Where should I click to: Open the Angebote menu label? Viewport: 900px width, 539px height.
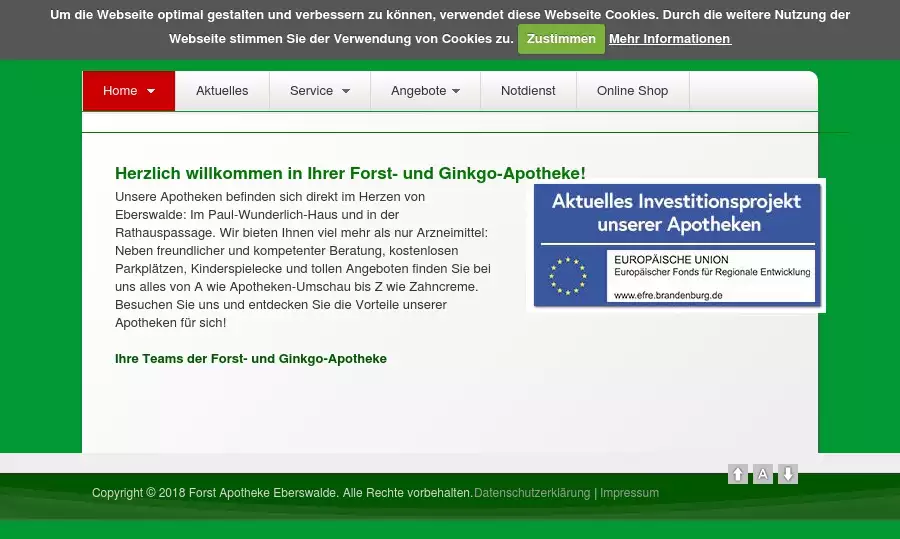(418, 91)
